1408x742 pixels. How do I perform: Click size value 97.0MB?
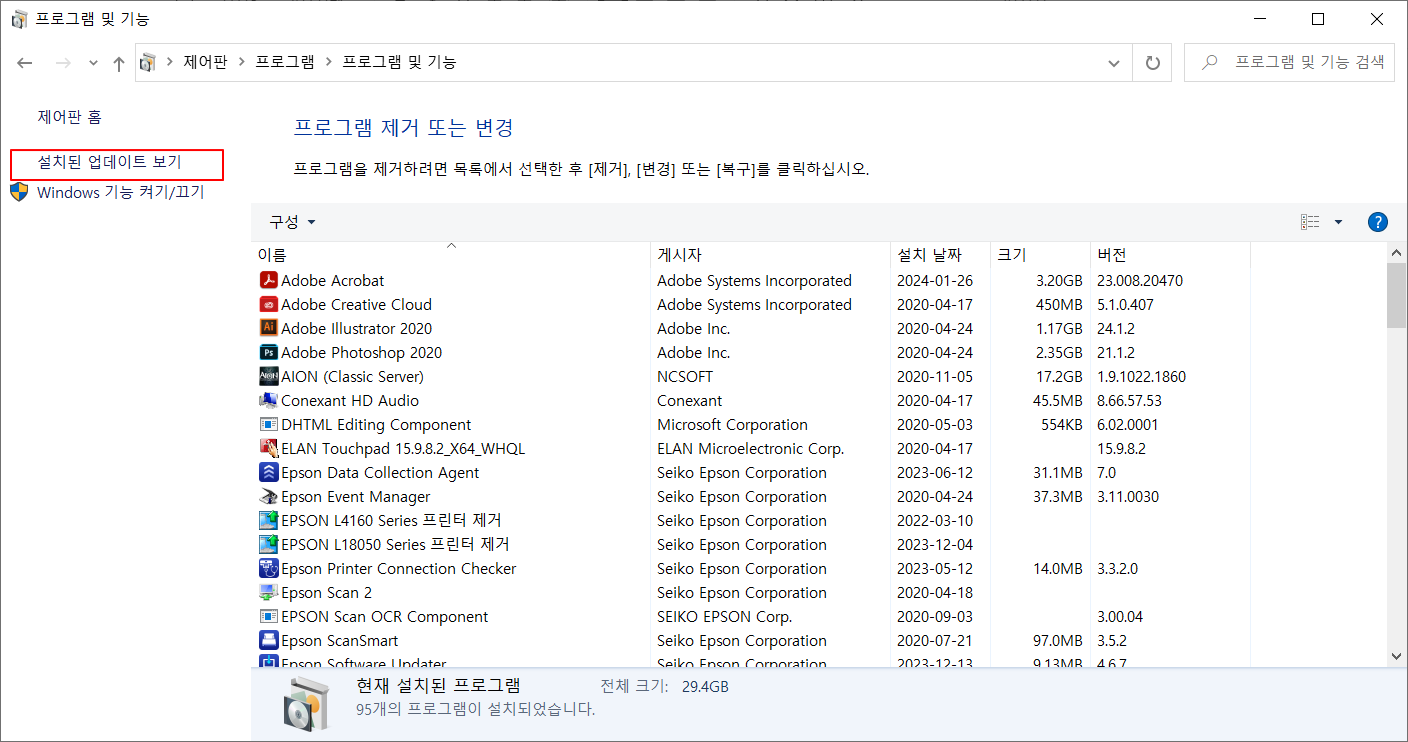point(1056,641)
